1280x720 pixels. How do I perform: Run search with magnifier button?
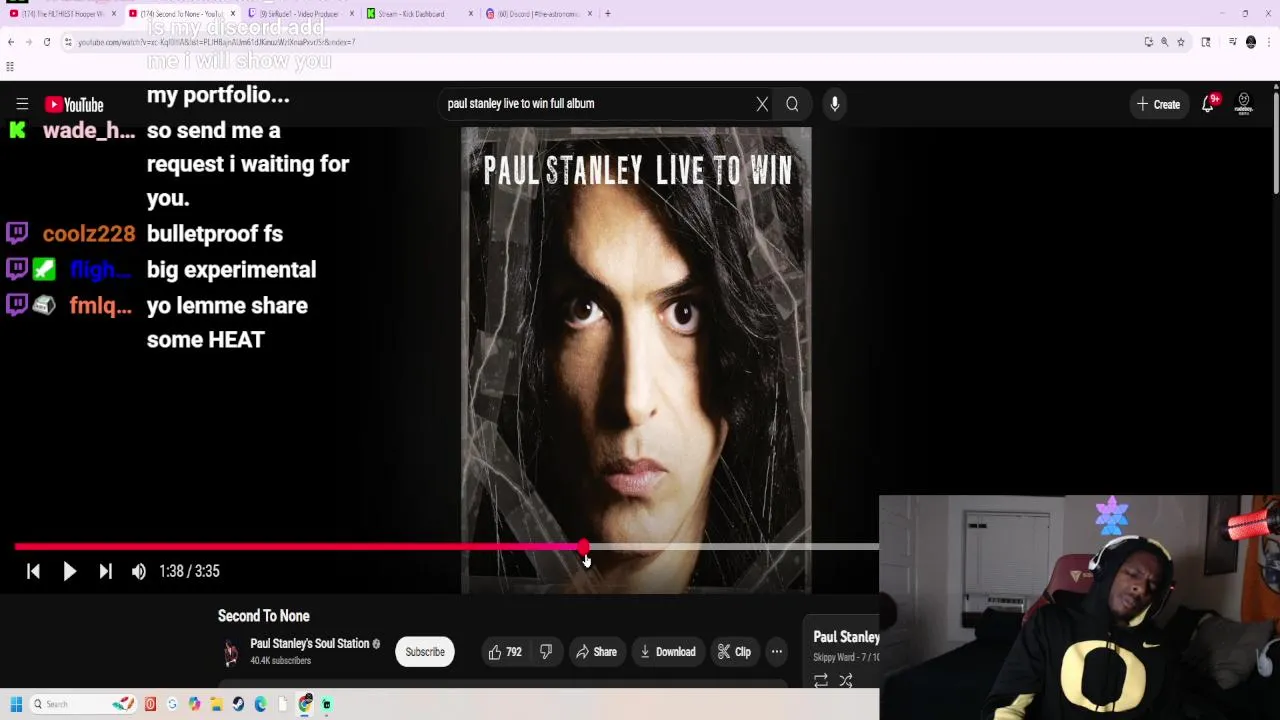792,104
